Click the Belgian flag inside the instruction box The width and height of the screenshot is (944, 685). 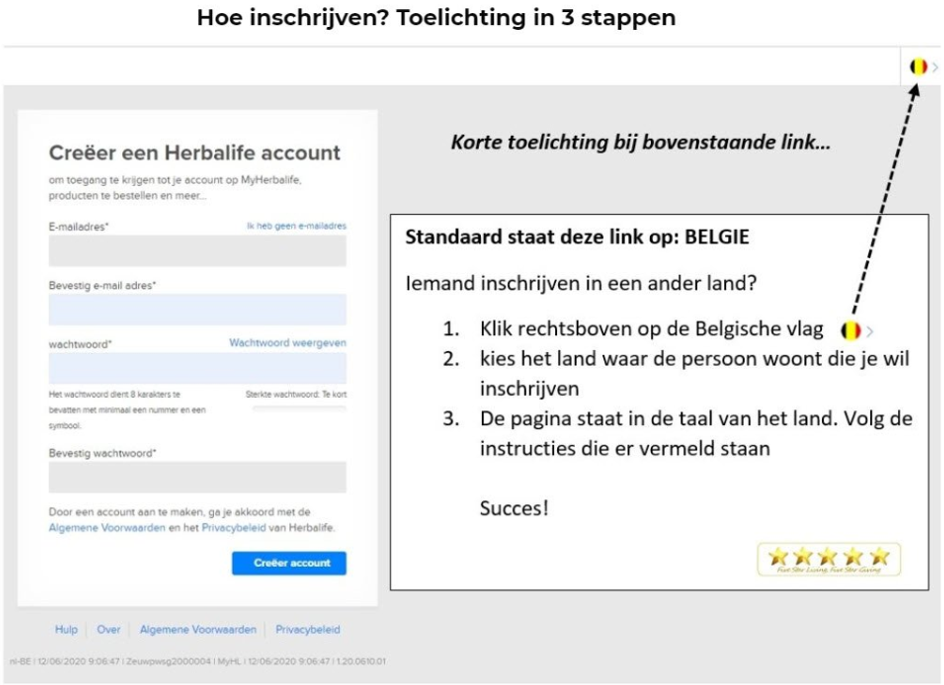pos(851,330)
